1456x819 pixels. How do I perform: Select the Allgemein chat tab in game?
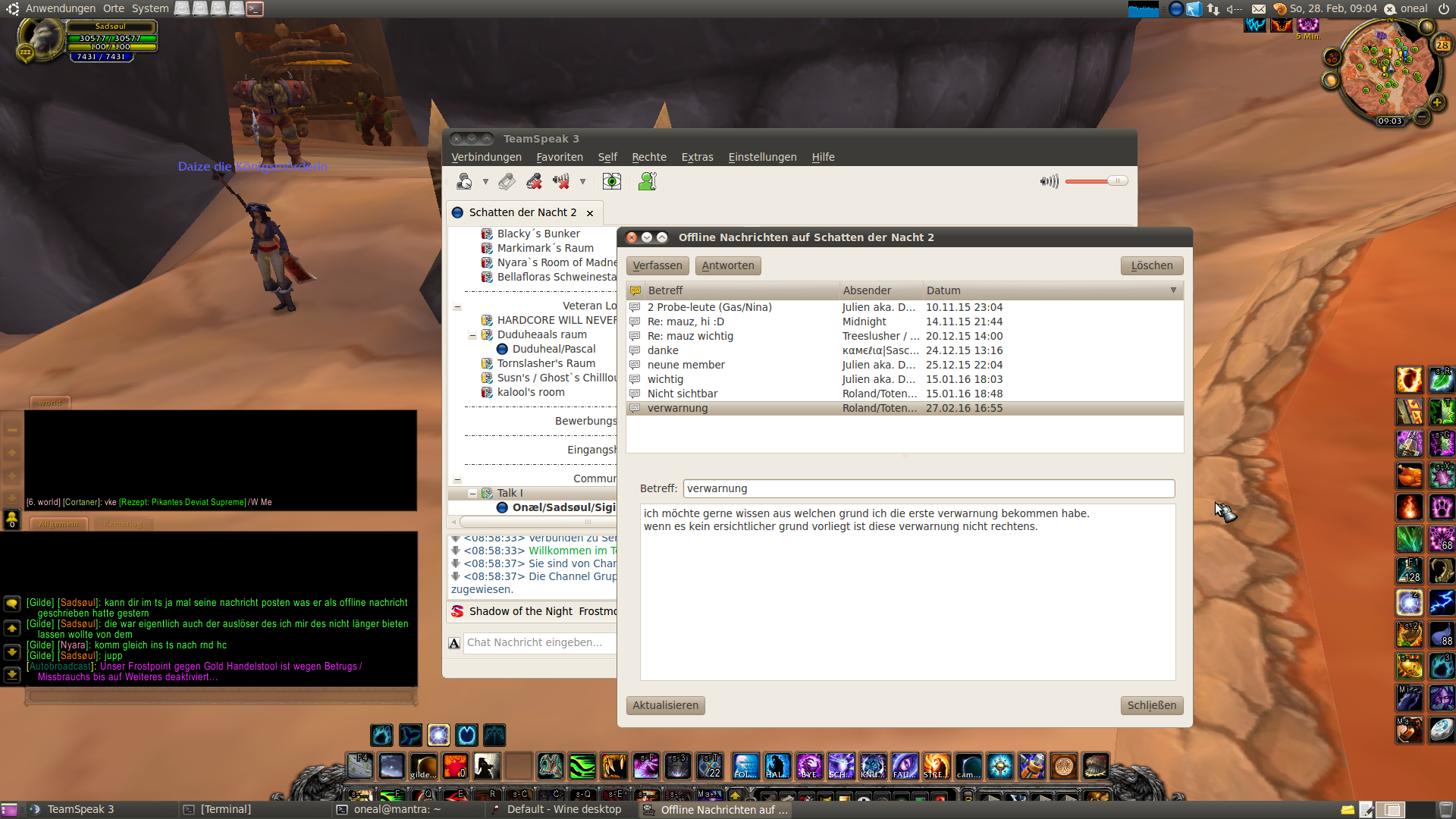tap(59, 524)
